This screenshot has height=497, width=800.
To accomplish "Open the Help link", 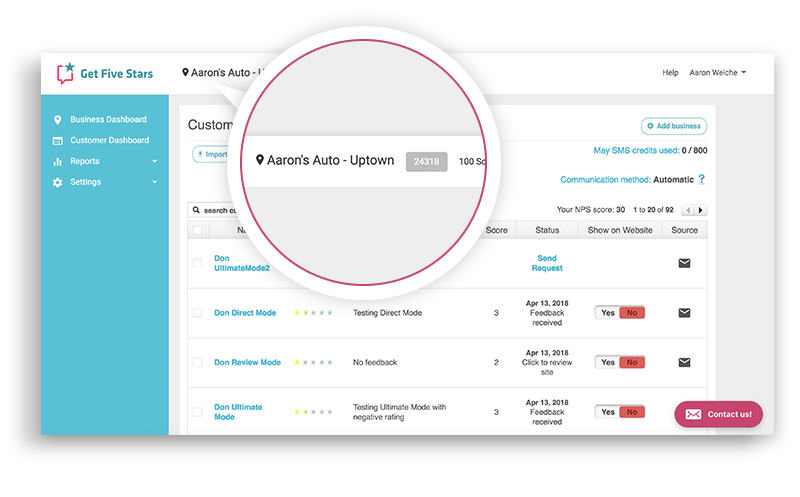I will 670,72.
